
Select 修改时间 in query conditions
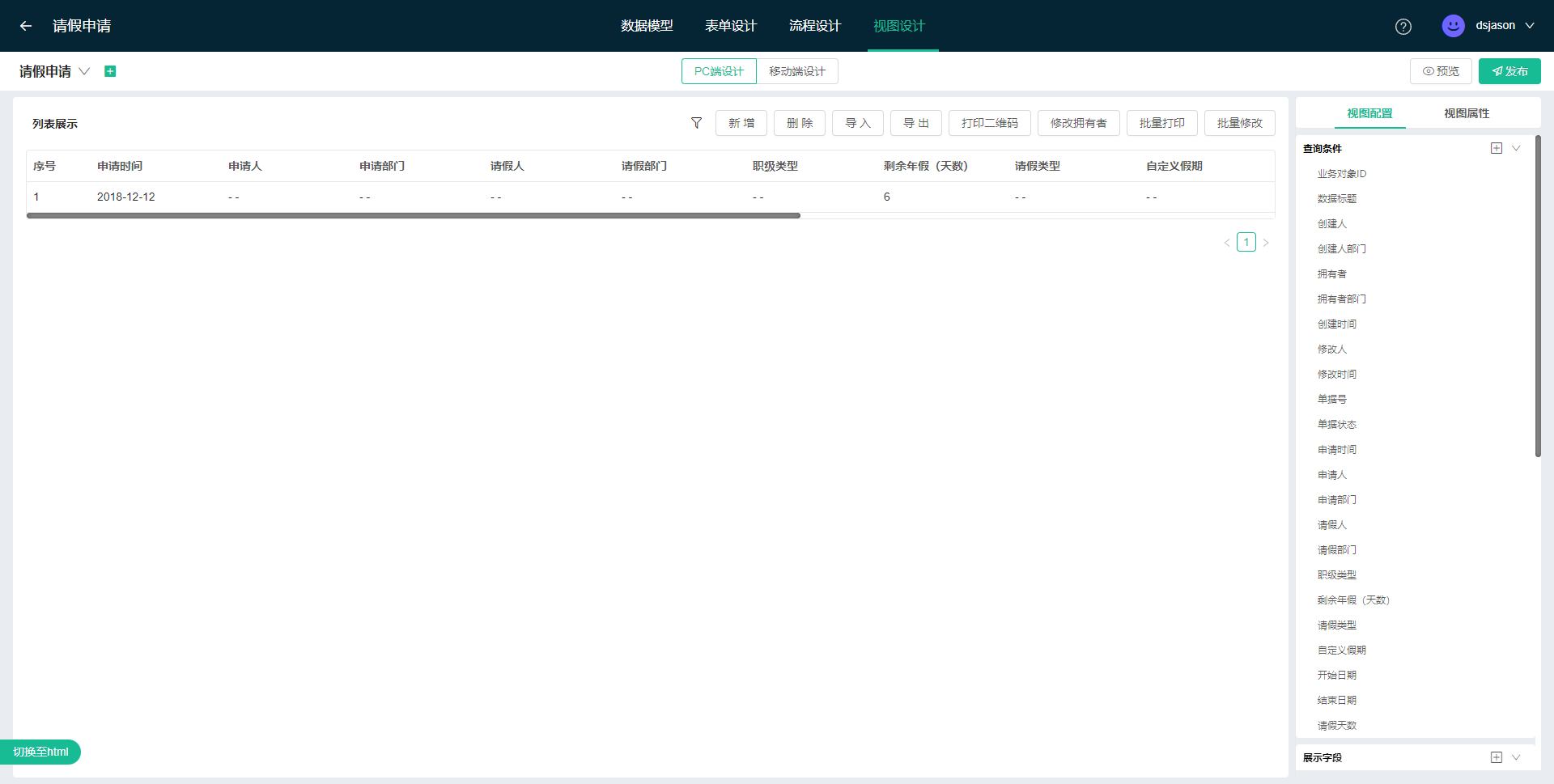coord(1337,375)
